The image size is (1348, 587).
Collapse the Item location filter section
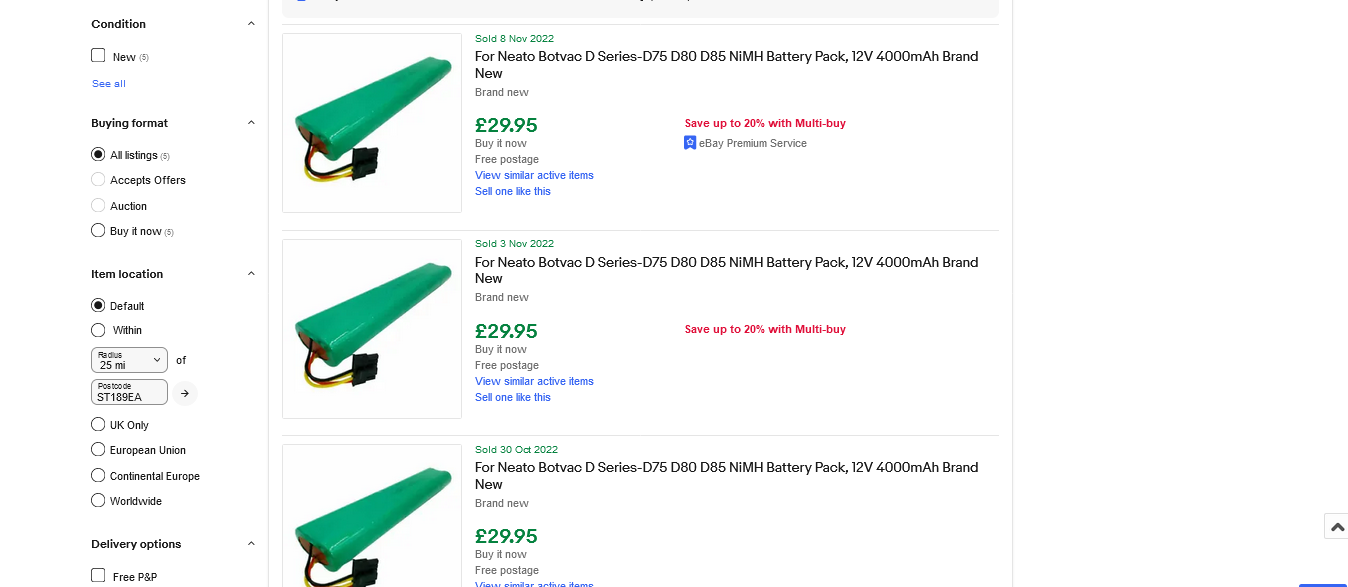pyautogui.click(x=251, y=274)
